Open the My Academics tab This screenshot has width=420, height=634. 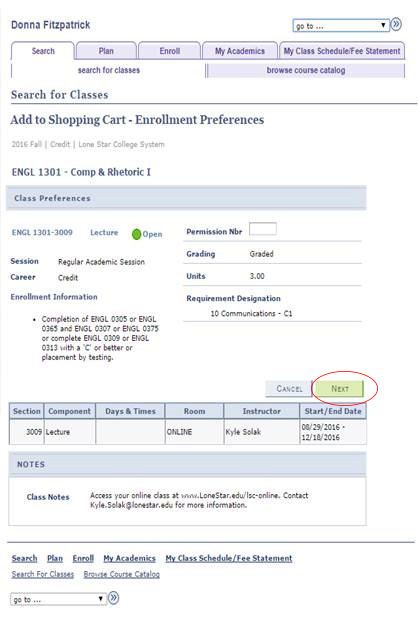point(240,51)
